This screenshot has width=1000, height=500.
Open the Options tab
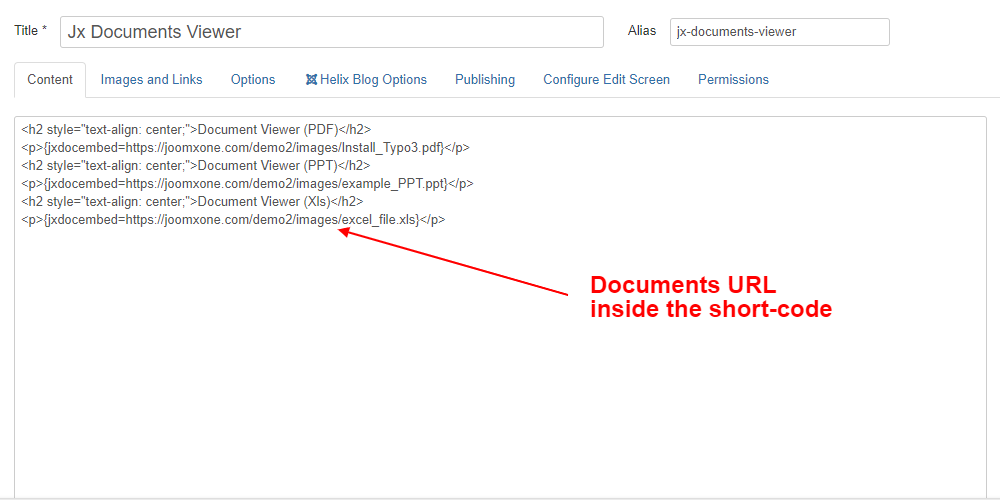253,80
